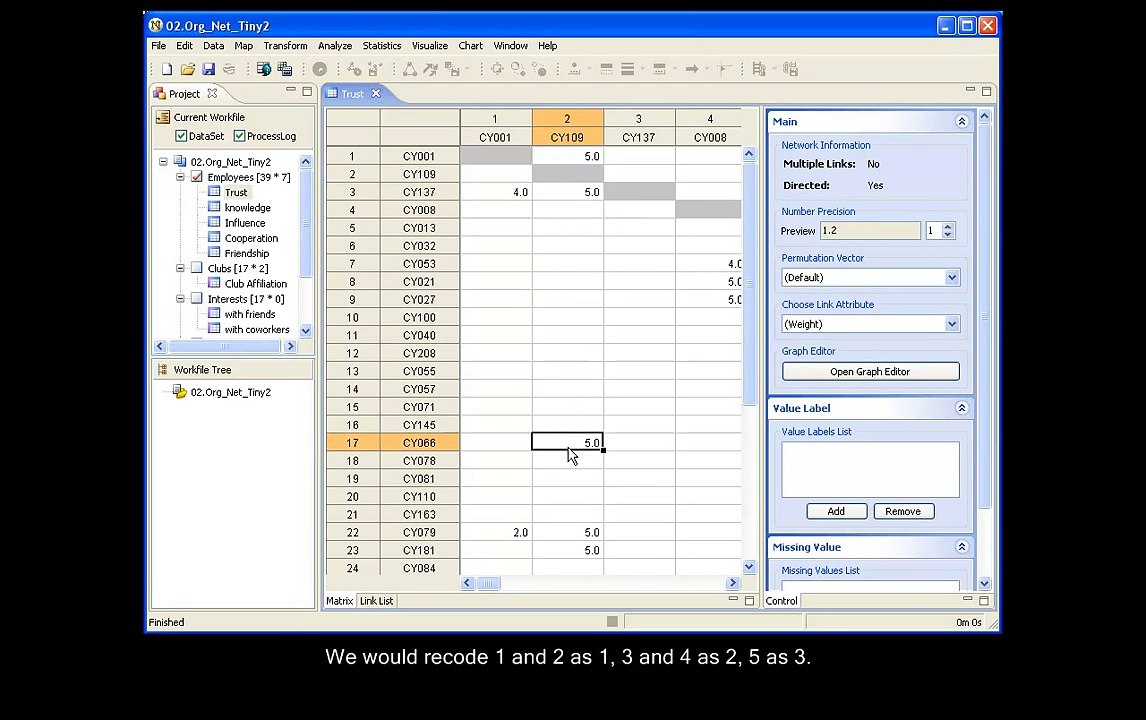This screenshot has height=720, width=1146.
Task: Select the Friendship network in tree
Action: click(x=247, y=253)
